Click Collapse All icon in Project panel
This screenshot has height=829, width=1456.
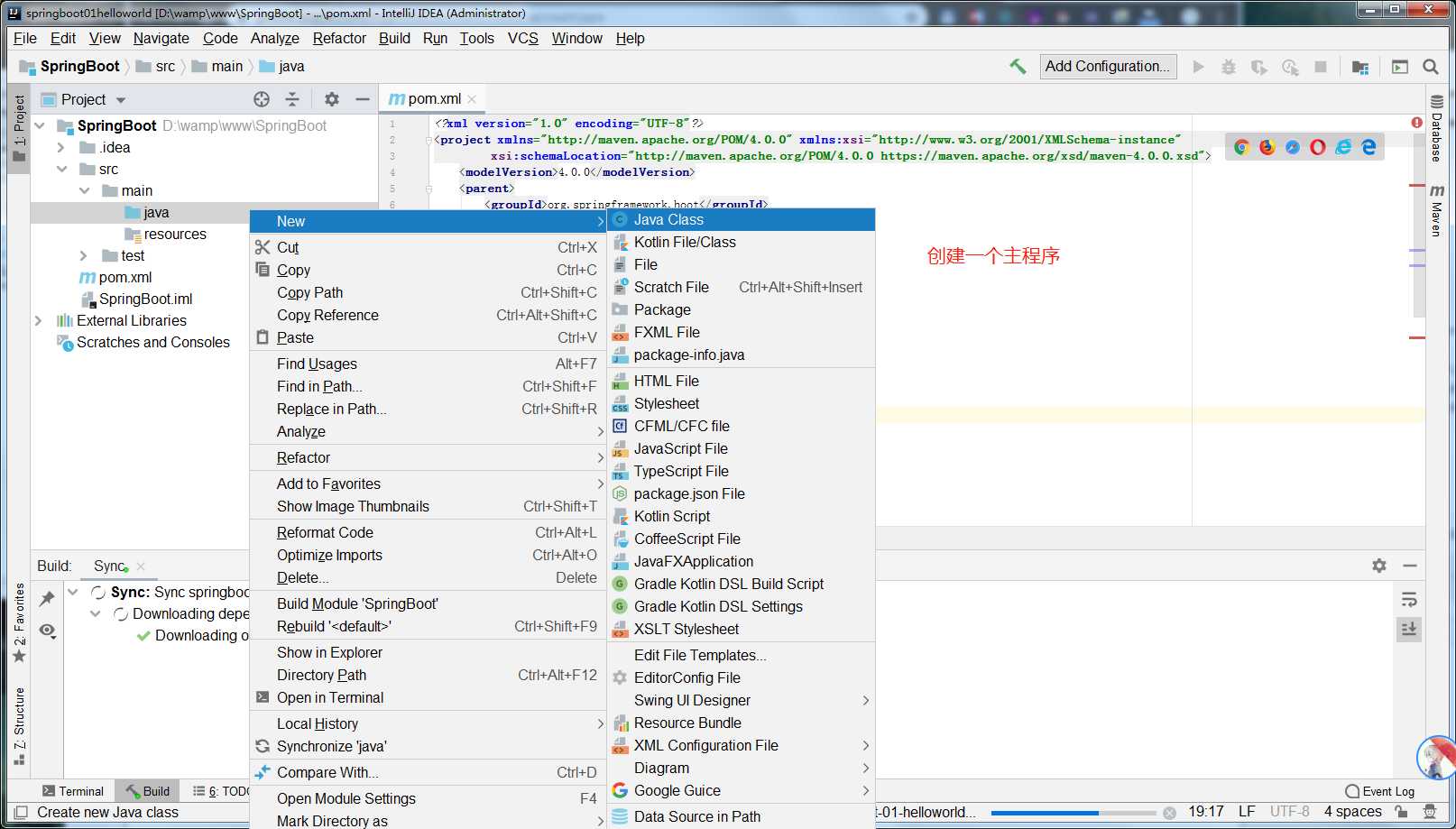click(x=291, y=99)
